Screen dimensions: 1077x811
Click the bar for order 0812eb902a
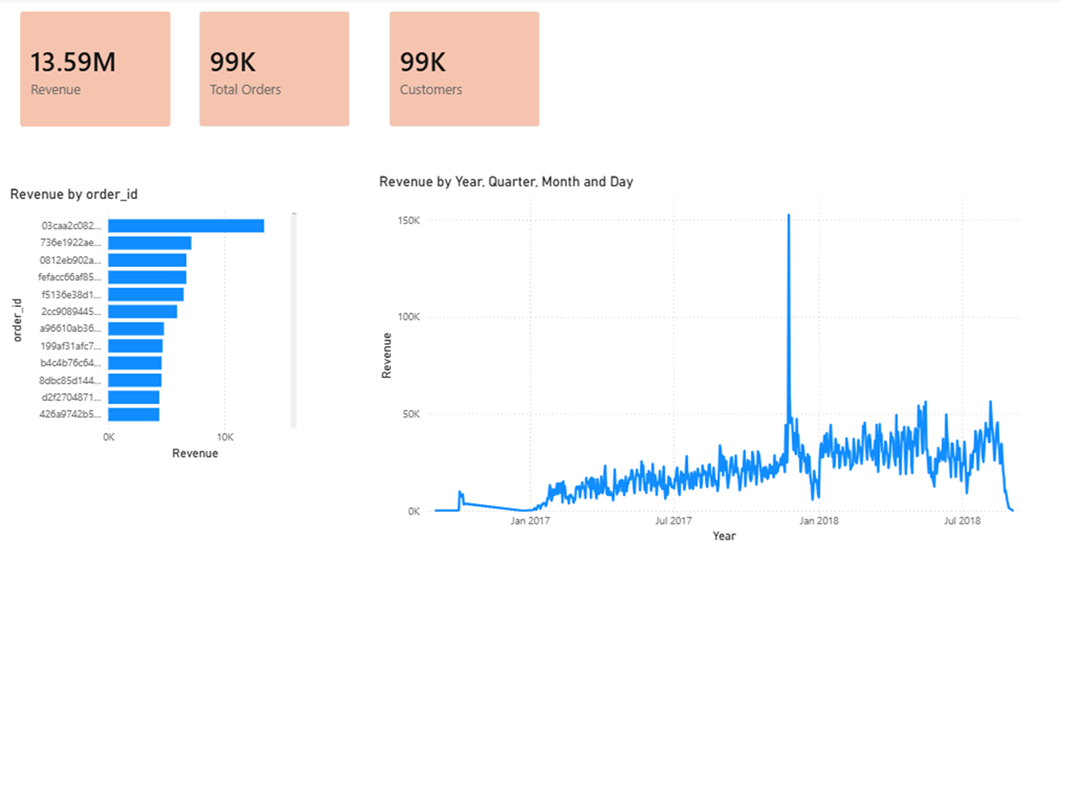[147, 260]
